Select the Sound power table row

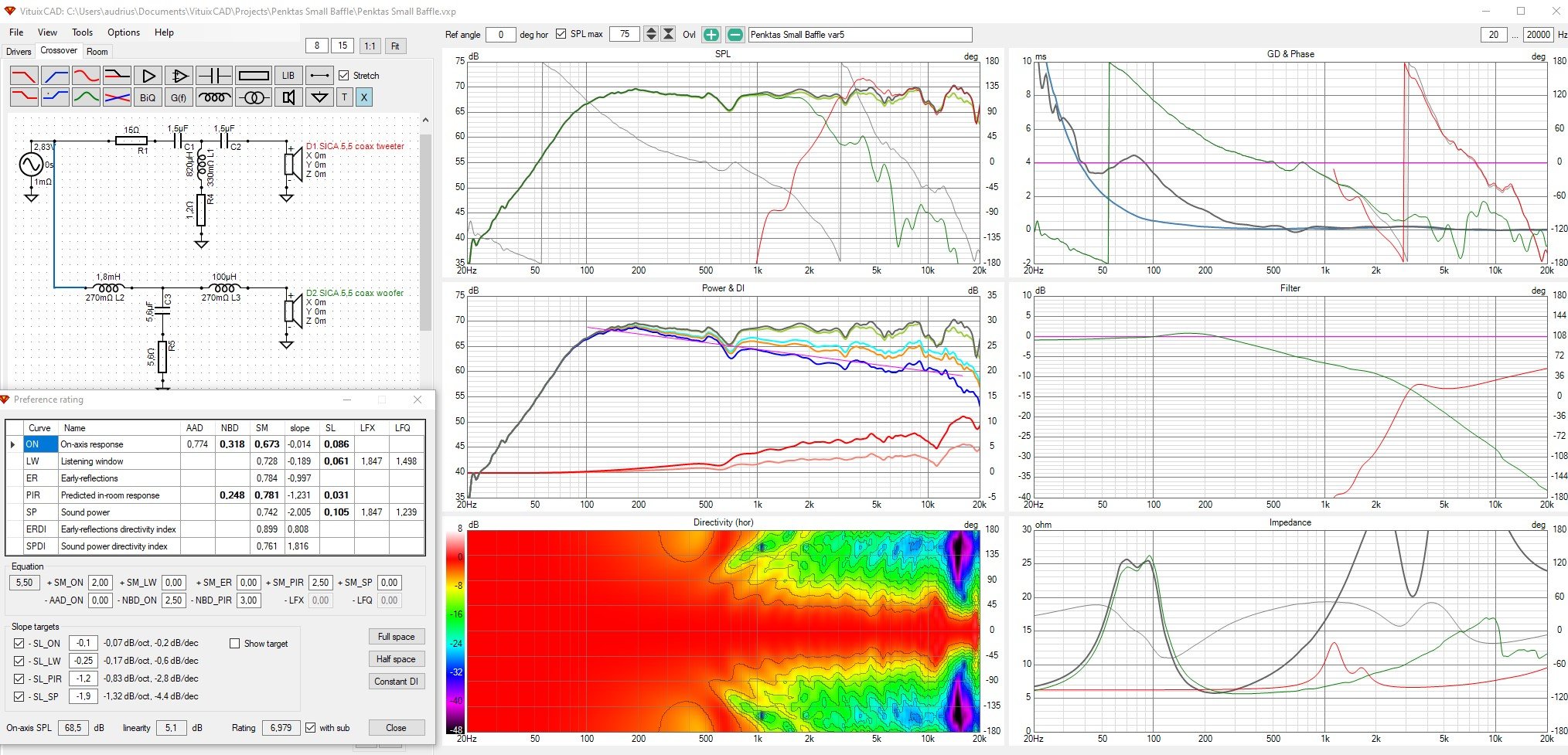click(215, 512)
